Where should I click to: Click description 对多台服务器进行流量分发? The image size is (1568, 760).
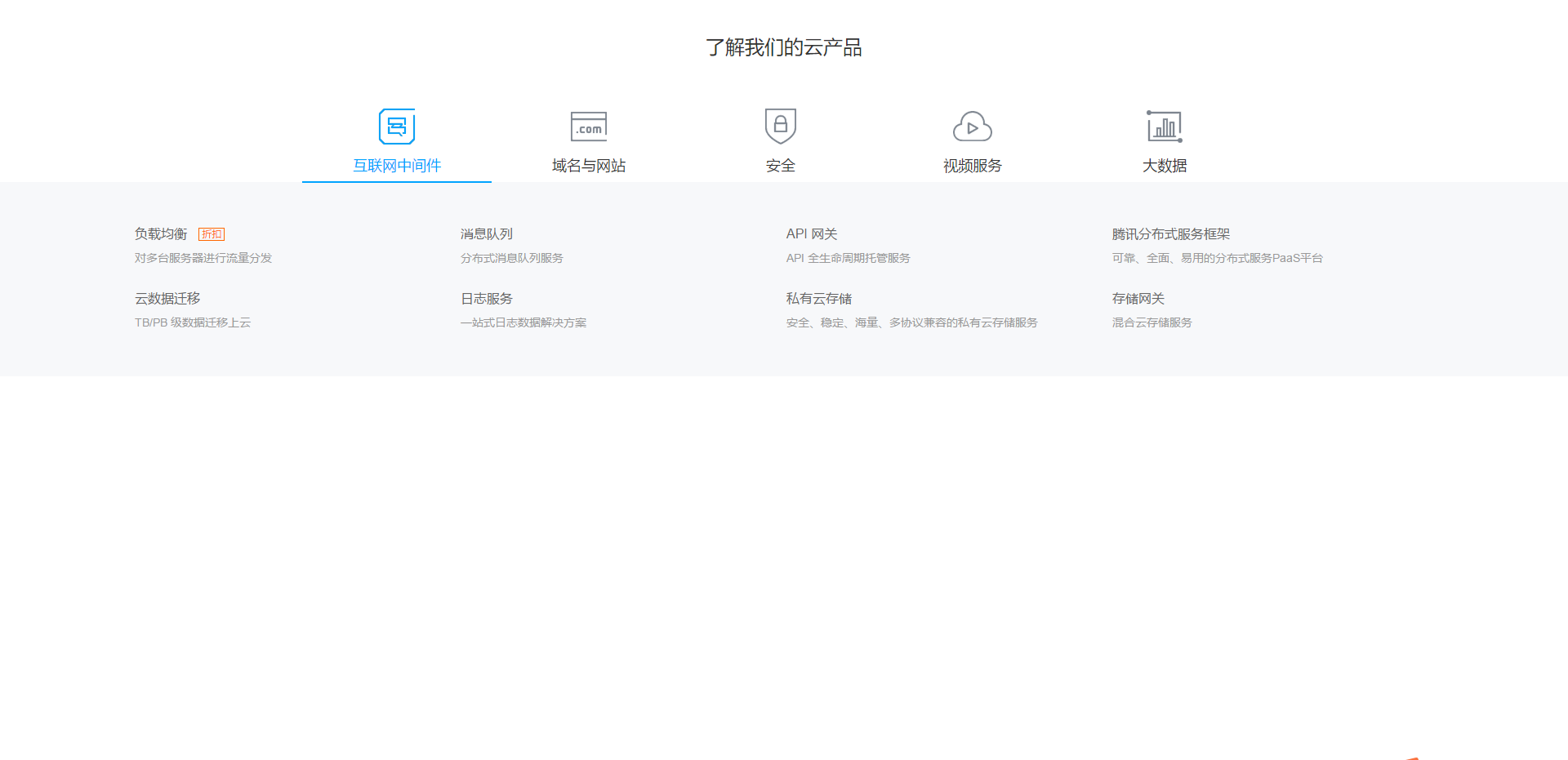[x=203, y=258]
